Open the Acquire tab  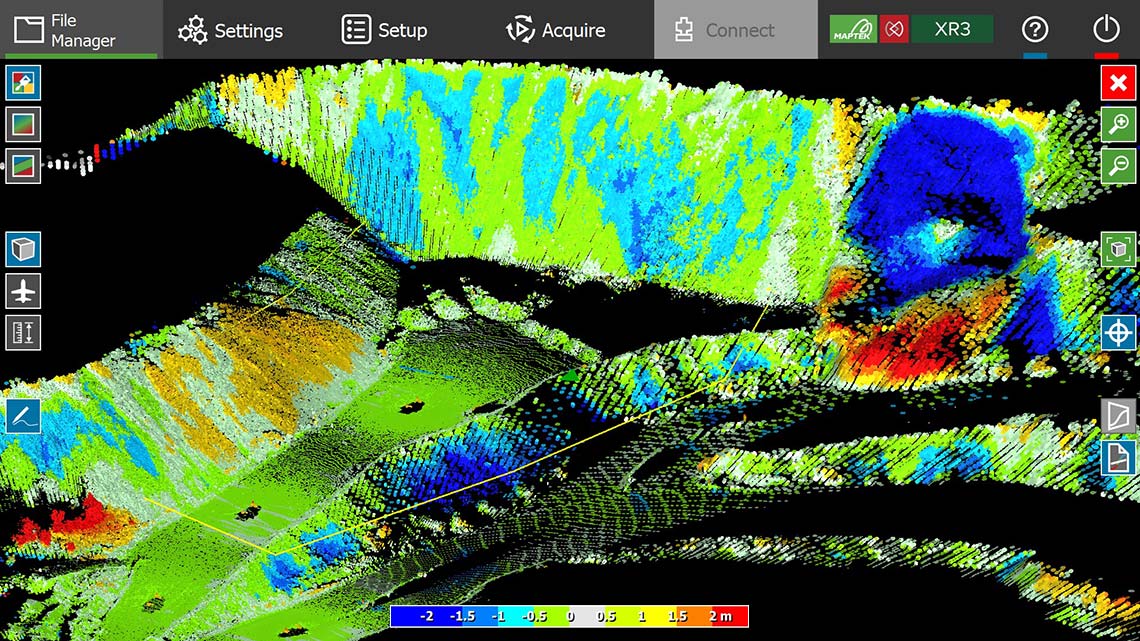click(x=555, y=30)
